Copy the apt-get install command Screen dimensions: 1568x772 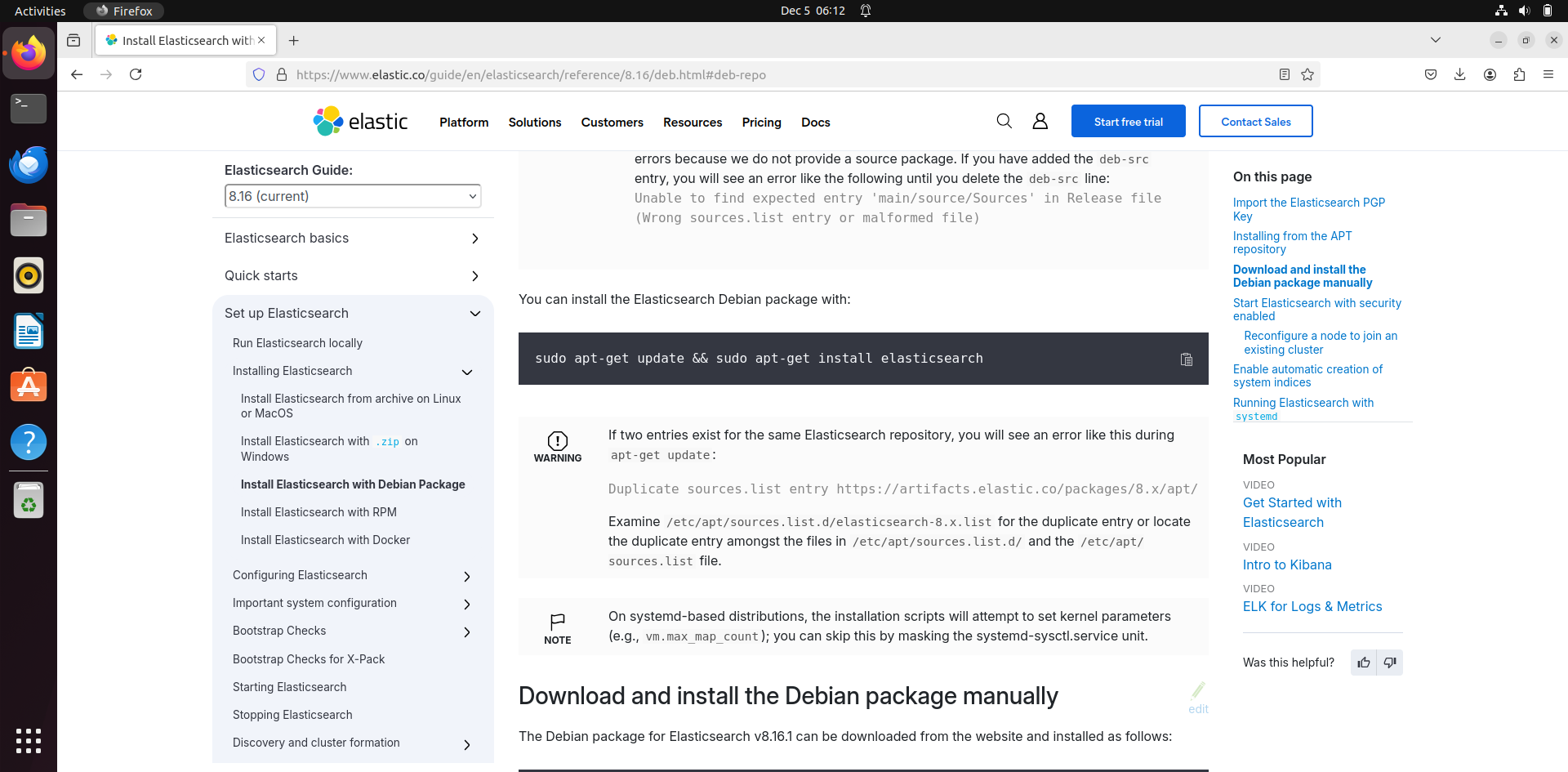[1186, 359]
